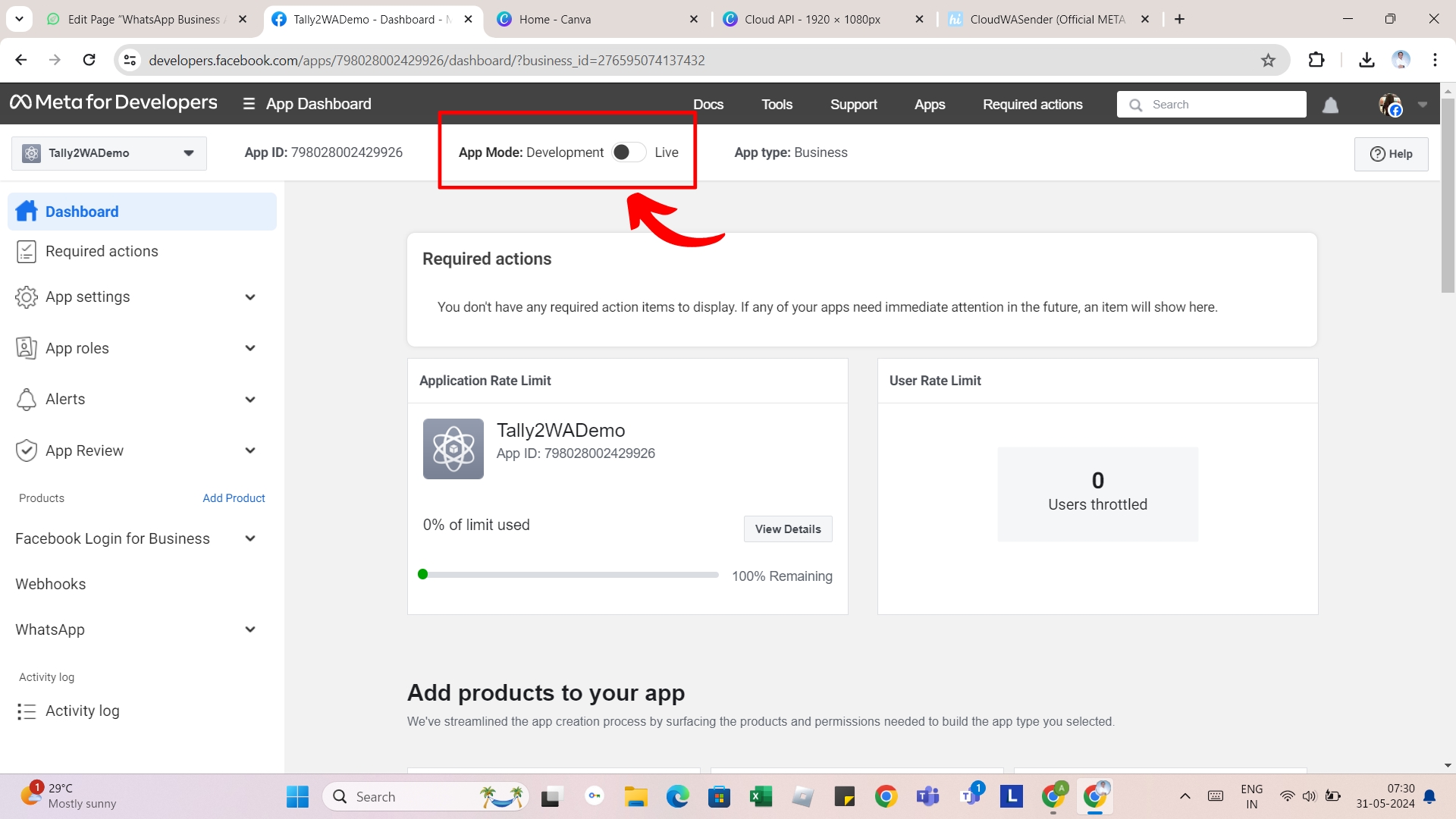1456x819 pixels.
Task: Click the profile avatar in Meta header
Action: pyautogui.click(x=1390, y=105)
